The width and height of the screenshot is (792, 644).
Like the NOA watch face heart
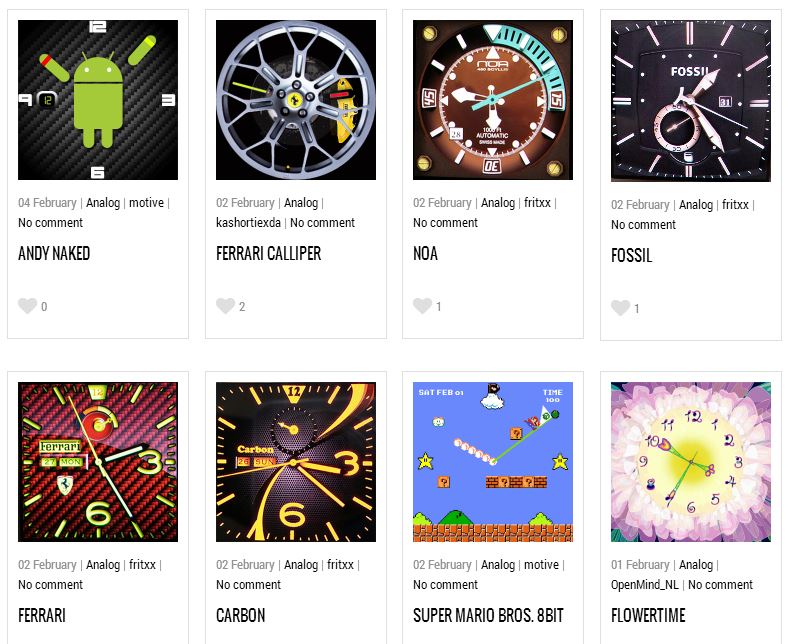click(x=422, y=306)
